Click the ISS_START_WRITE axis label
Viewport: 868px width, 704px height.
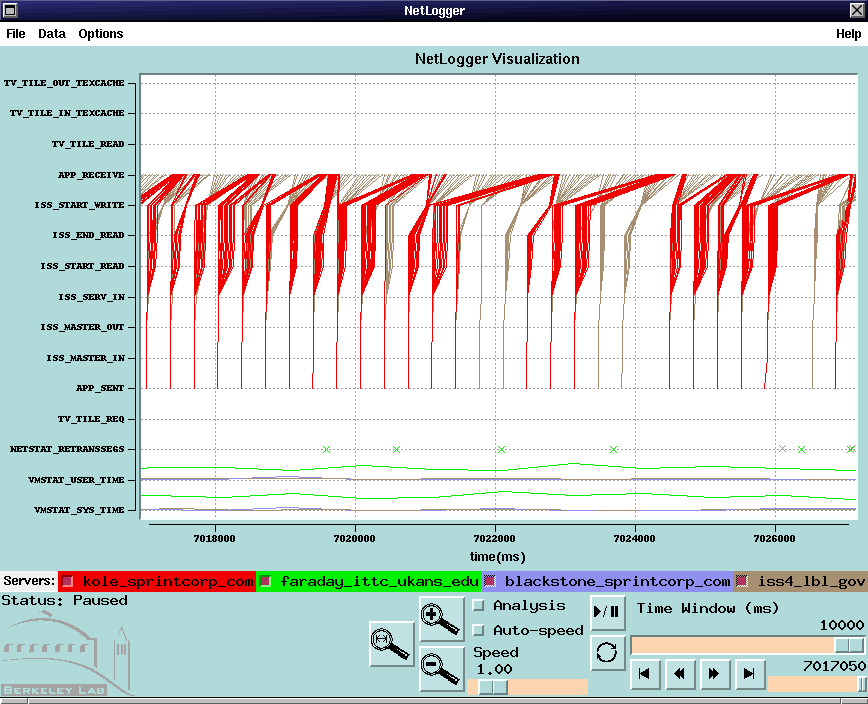(x=79, y=205)
